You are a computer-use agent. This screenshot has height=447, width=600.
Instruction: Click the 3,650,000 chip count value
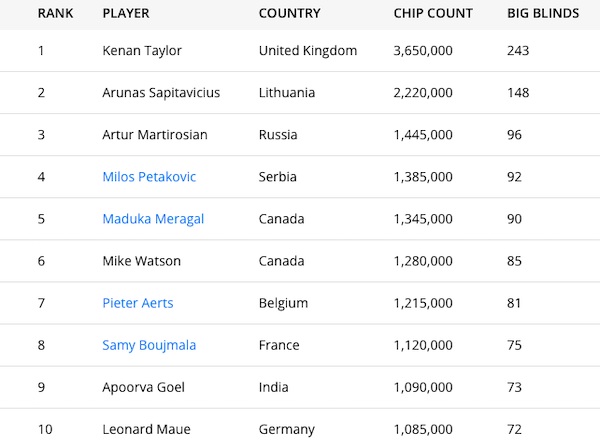click(423, 51)
